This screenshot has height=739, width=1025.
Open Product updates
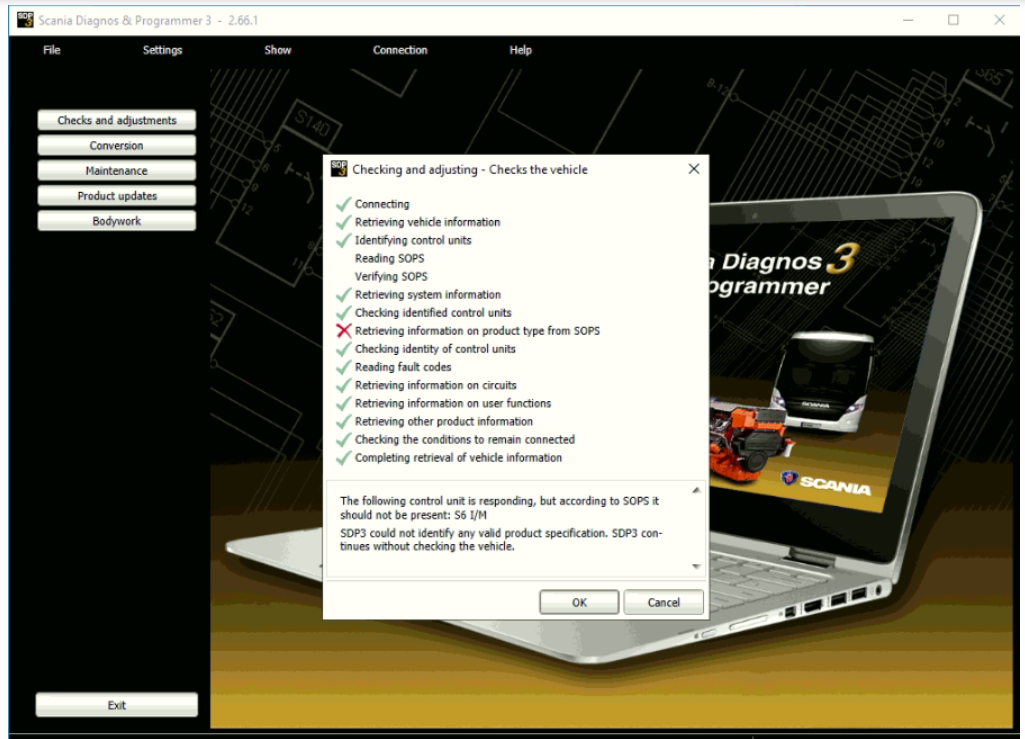pyautogui.click(x=116, y=196)
